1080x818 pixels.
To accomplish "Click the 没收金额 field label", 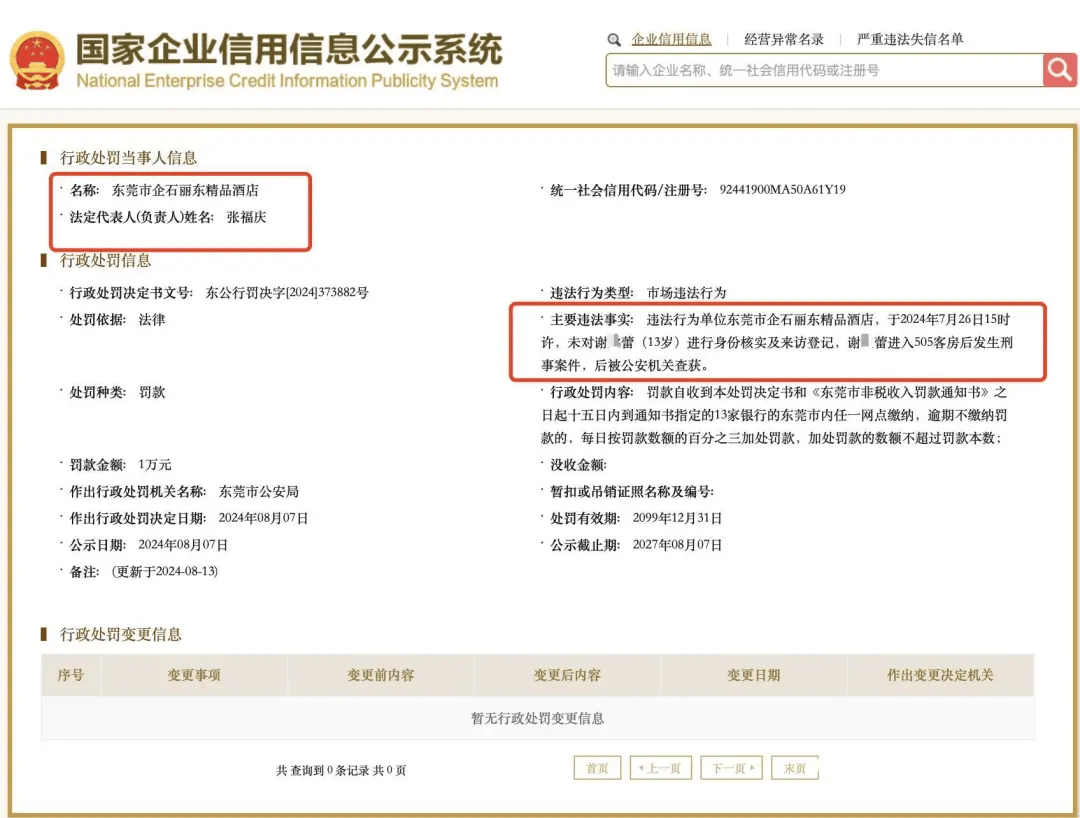I will [x=578, y=465].
